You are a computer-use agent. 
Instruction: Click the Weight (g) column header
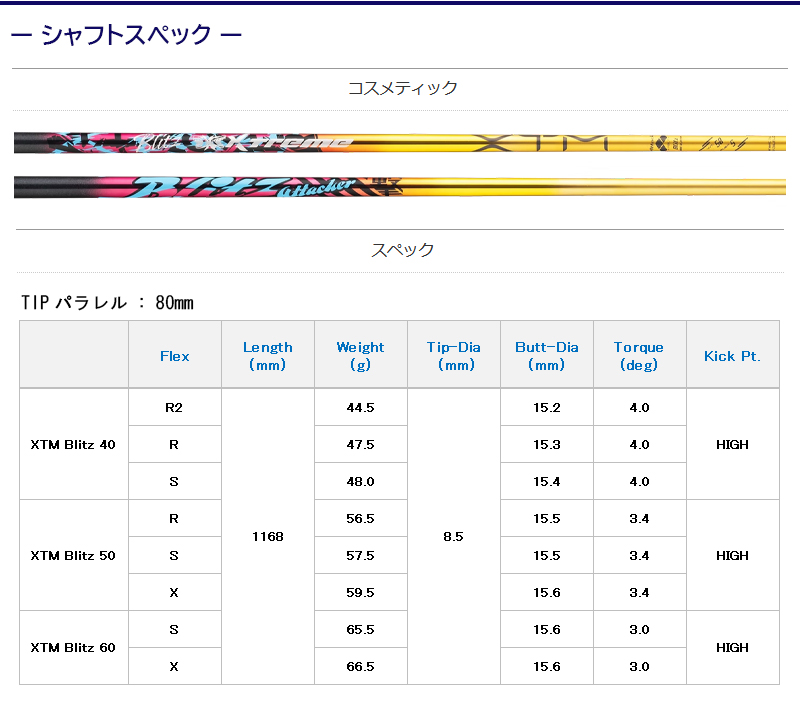[x=360, y=356]
